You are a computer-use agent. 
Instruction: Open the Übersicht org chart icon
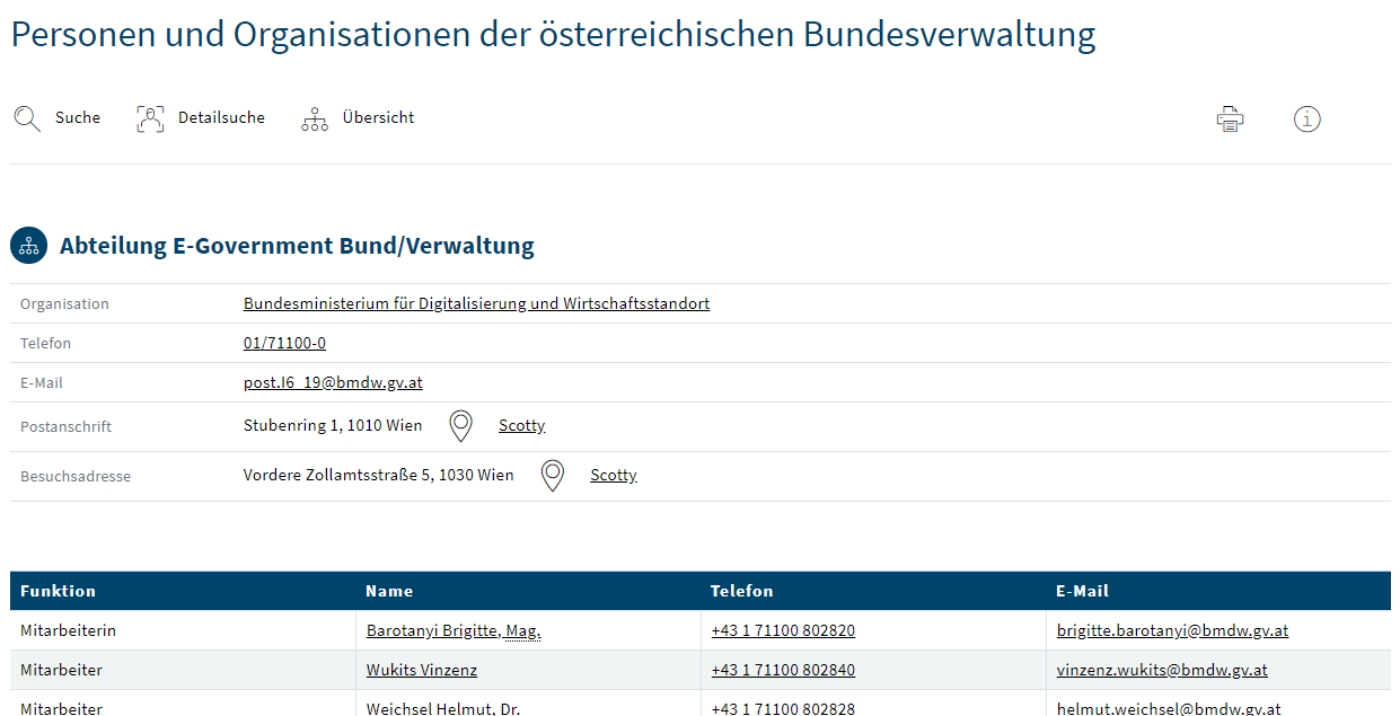(314, 118)
